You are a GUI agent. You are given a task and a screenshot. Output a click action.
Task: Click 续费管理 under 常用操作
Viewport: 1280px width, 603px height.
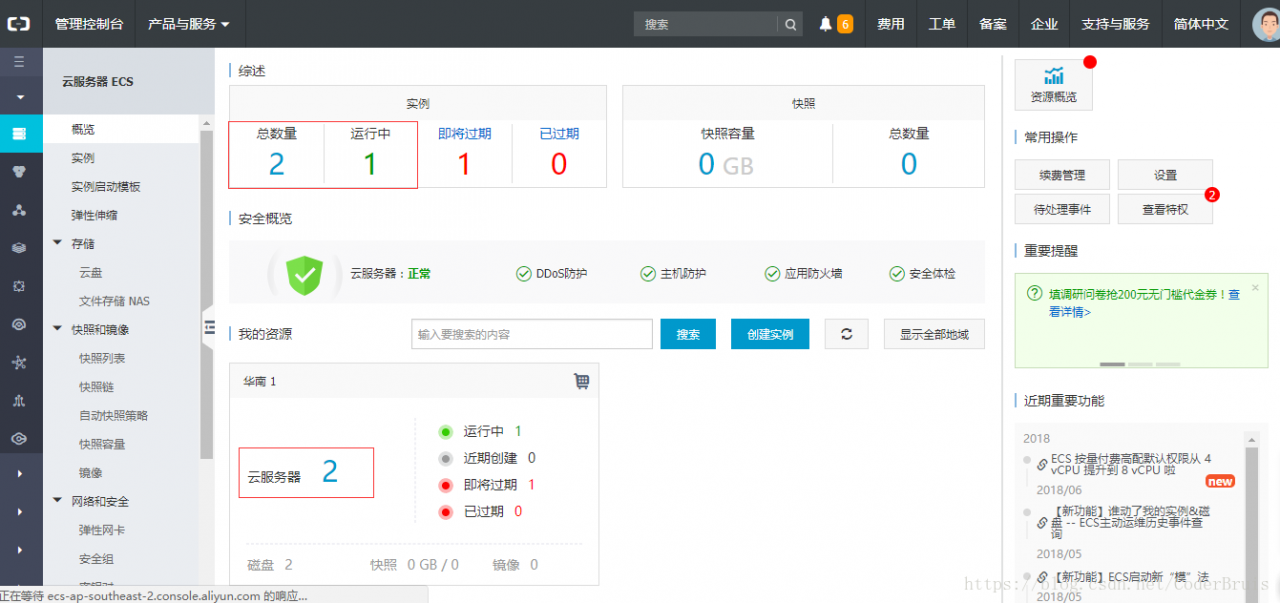tap(1062, 175)
